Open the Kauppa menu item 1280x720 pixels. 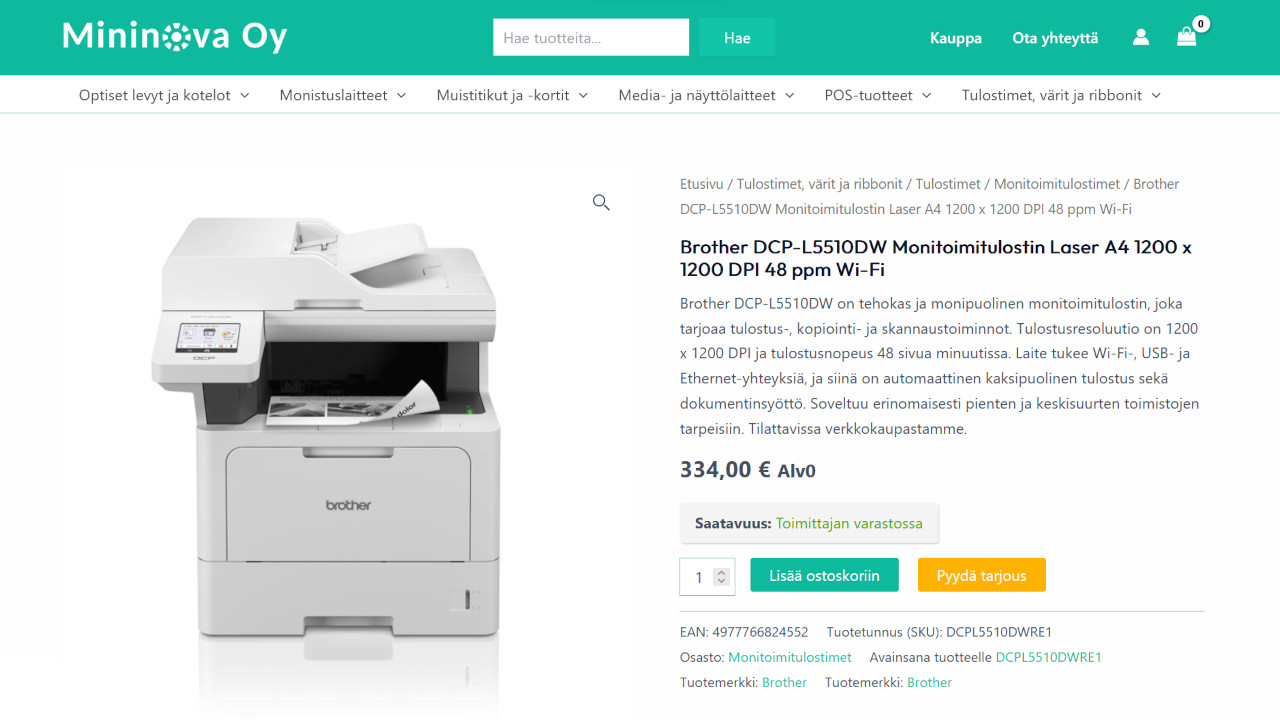pyautogui.click(x=956, y=38)
